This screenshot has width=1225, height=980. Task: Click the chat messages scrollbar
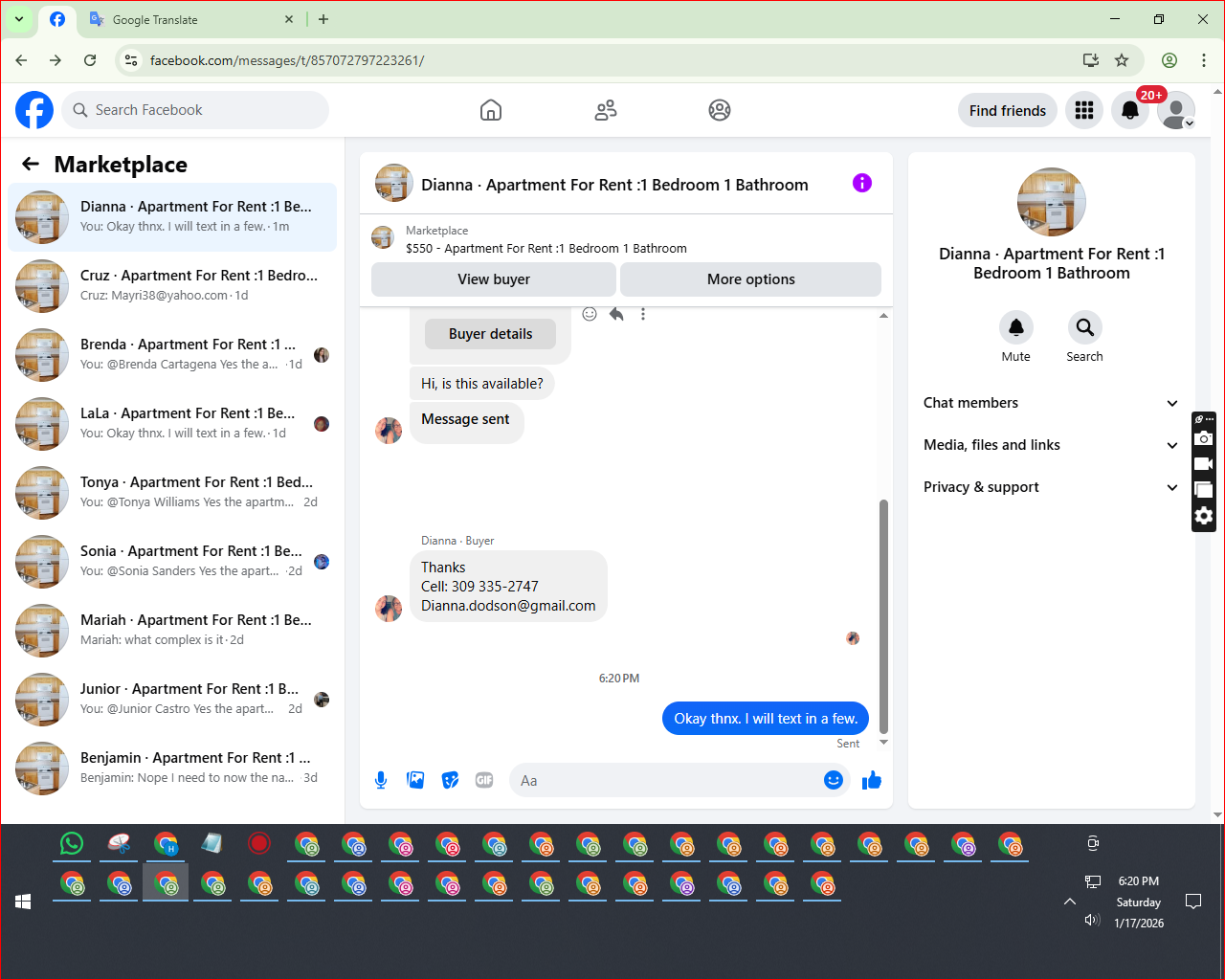(883, 617)
